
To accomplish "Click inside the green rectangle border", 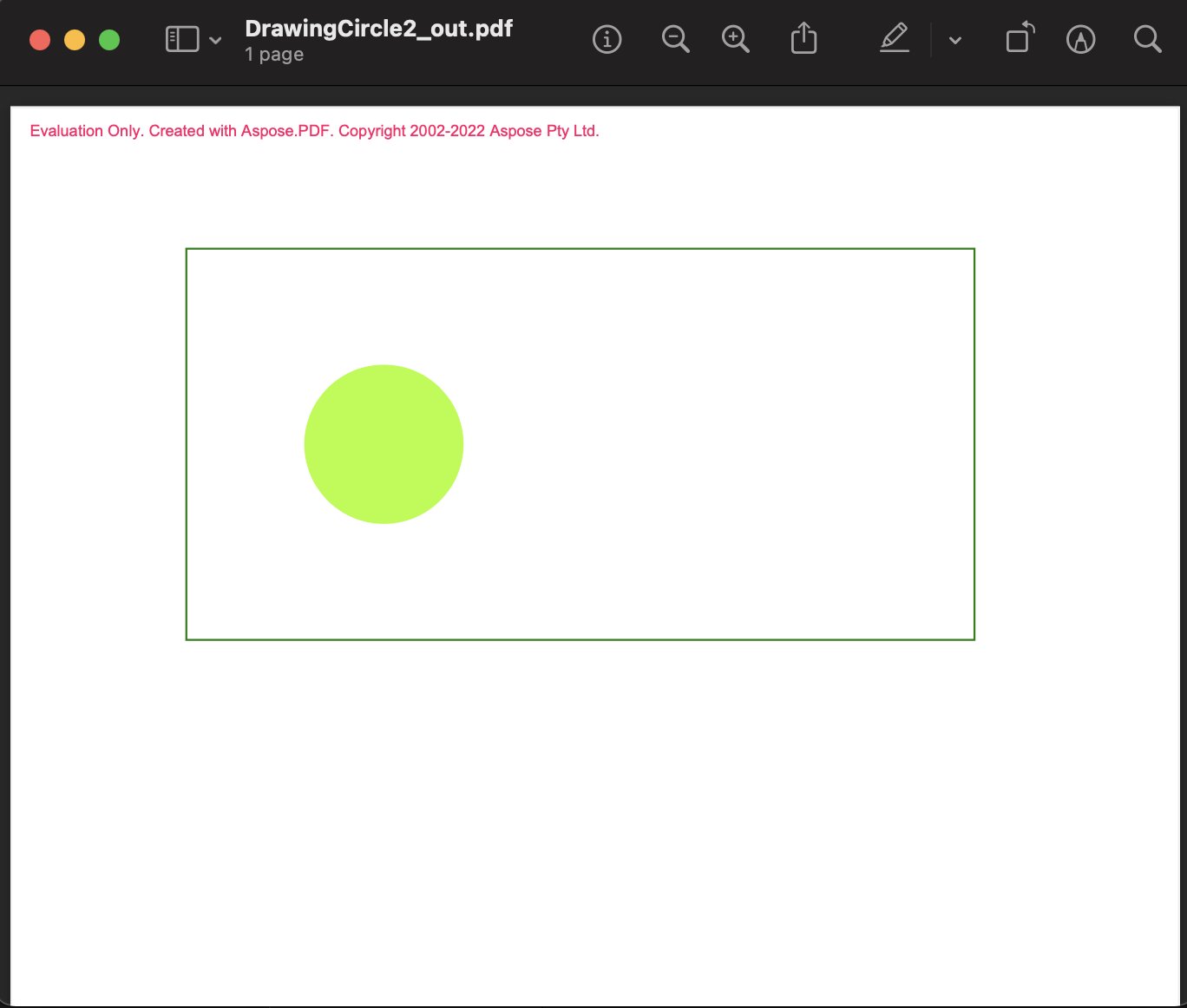I will coord(694,442).
